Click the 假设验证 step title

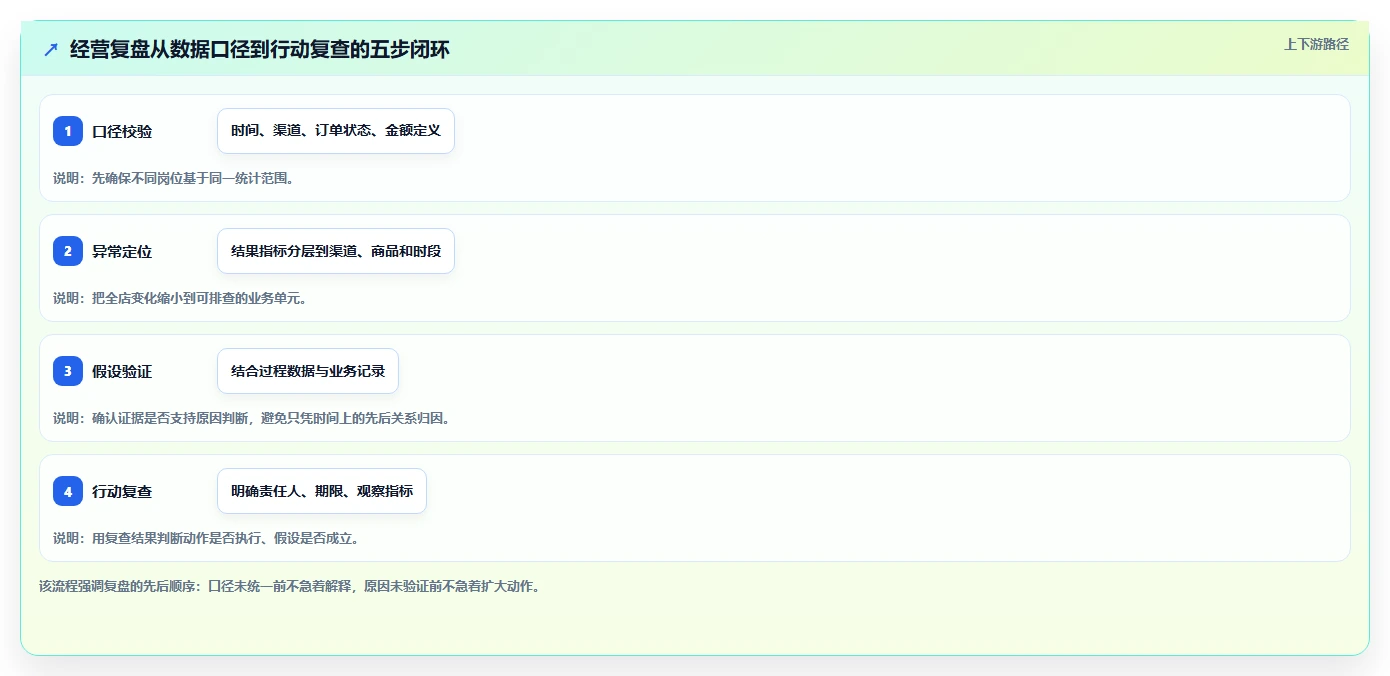pyautogui.click(x=122, y=371)
